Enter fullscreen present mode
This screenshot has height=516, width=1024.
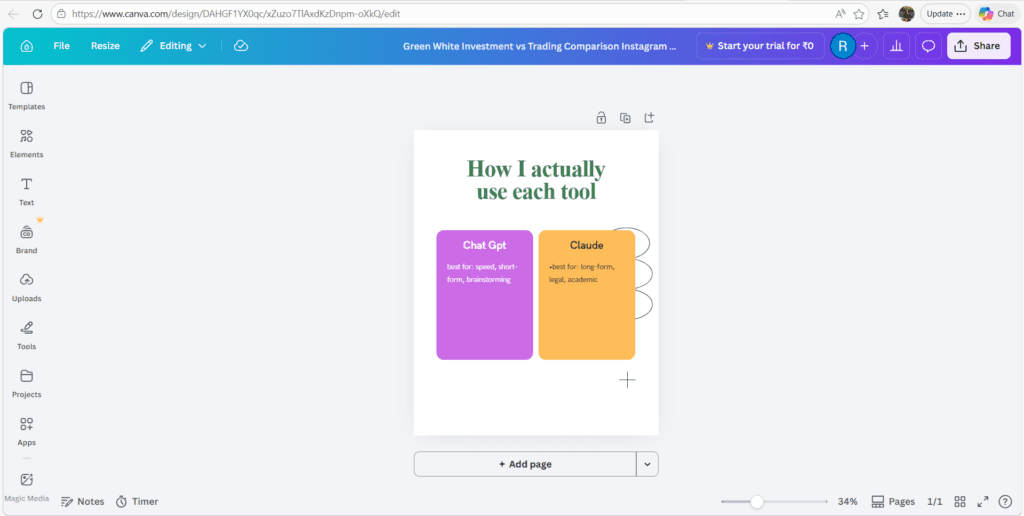982,502
